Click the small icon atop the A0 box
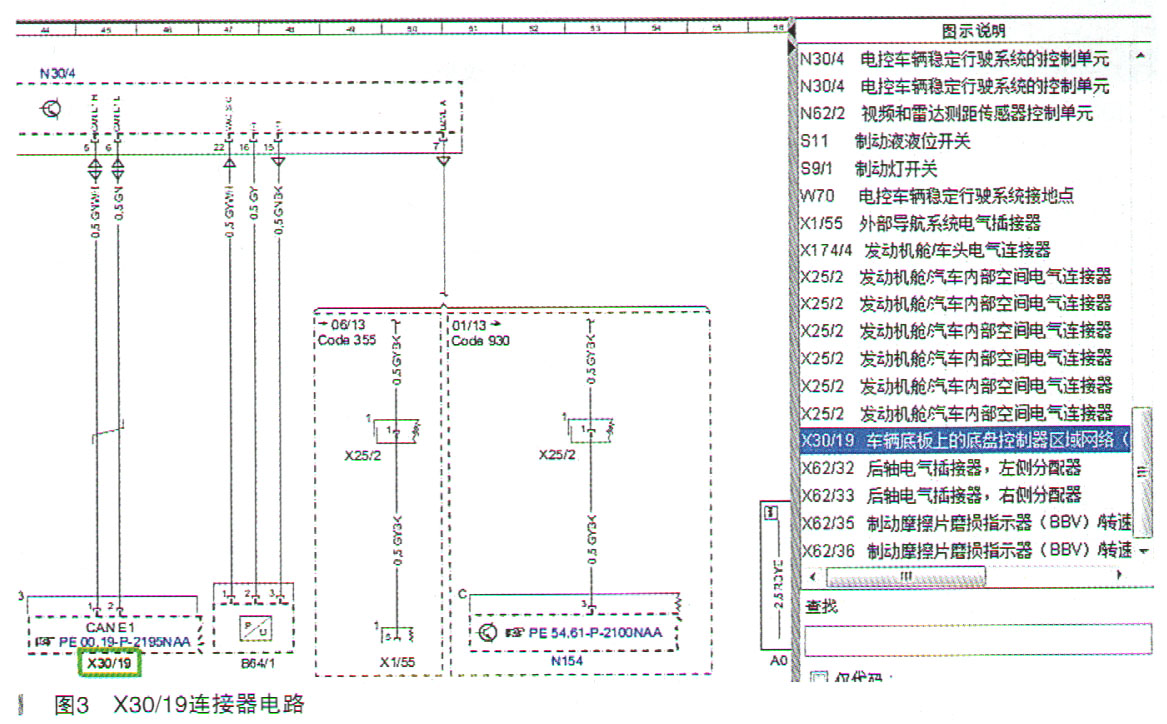The image size is (1167, 724). point(771,512)
